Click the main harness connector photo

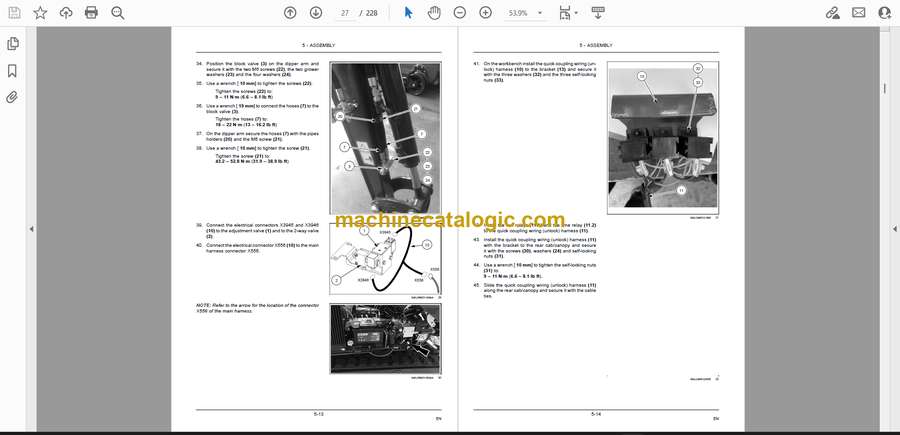386,339
